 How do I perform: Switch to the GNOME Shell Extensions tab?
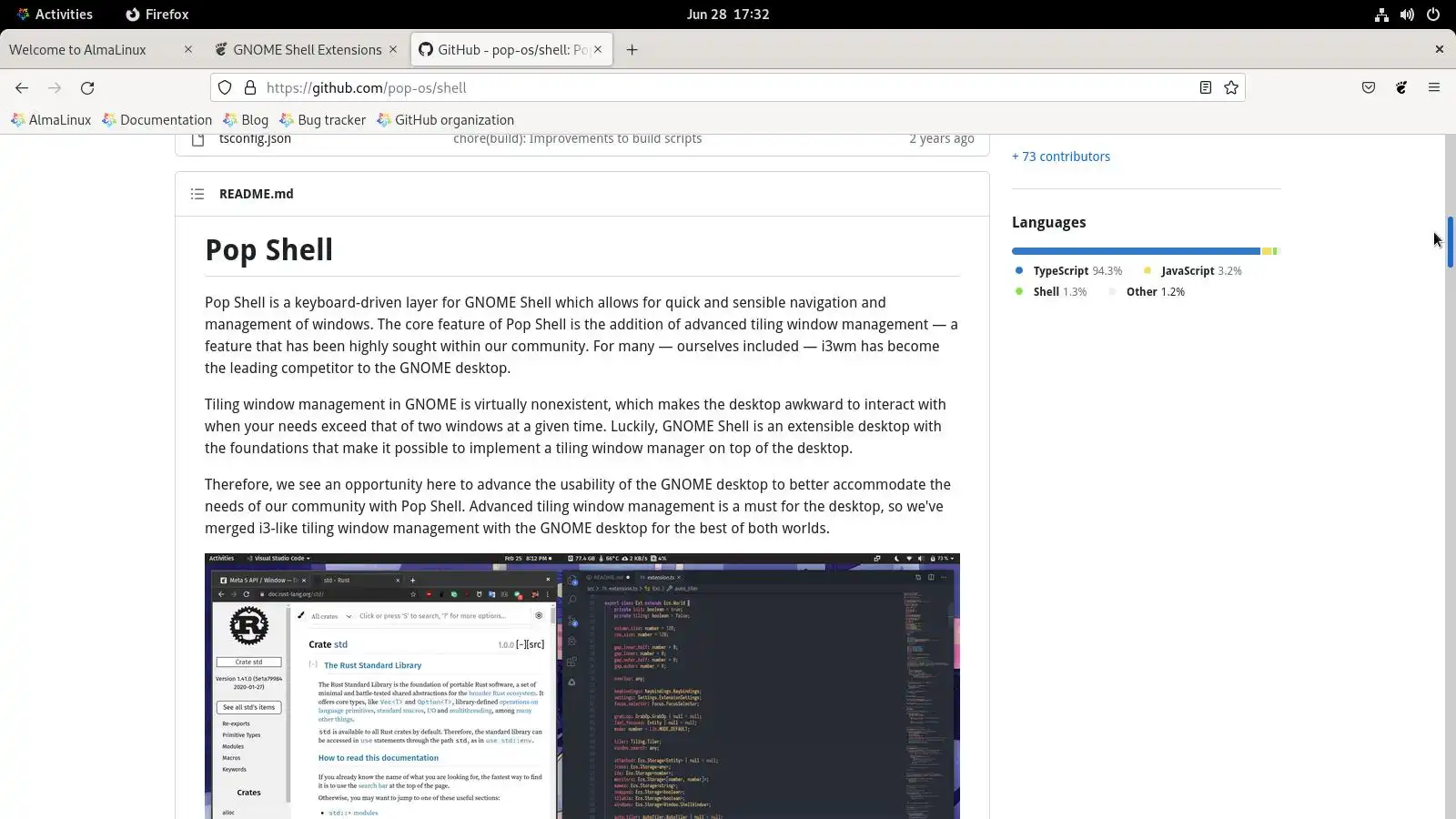pos(307,50)
